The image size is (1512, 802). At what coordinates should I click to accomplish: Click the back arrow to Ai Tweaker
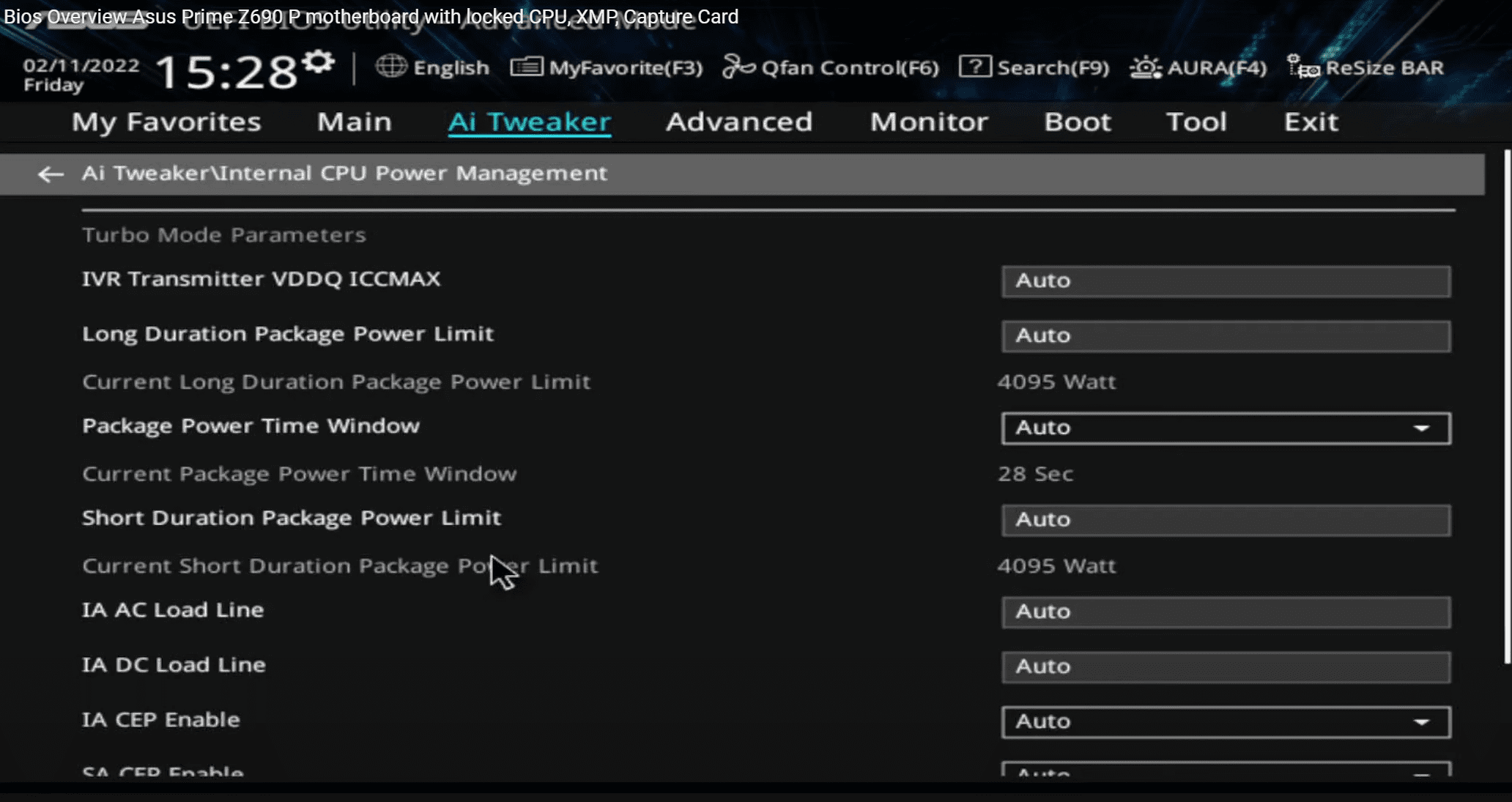[51, 174]
